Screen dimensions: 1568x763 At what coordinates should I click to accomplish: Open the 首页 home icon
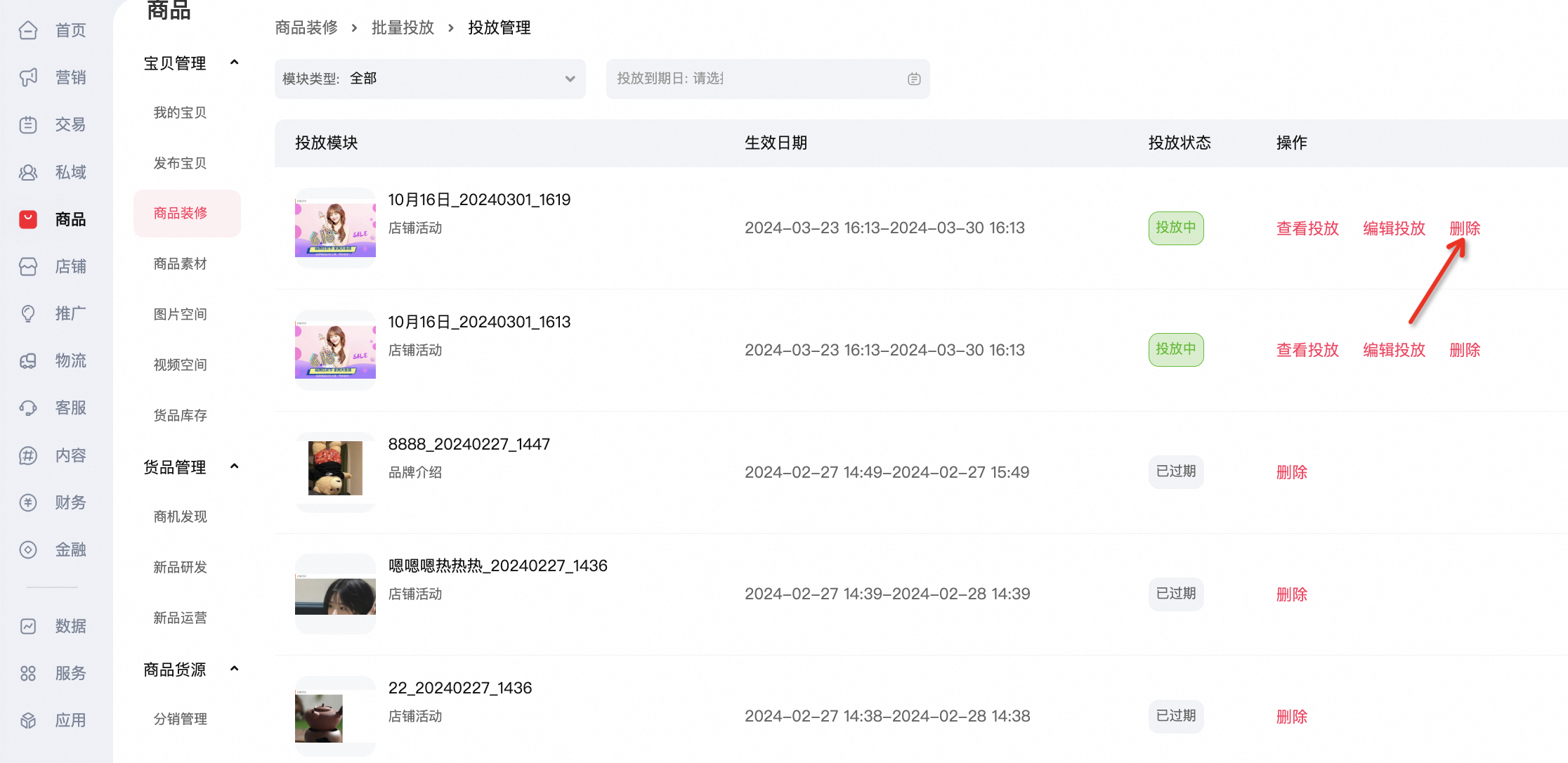28,30
